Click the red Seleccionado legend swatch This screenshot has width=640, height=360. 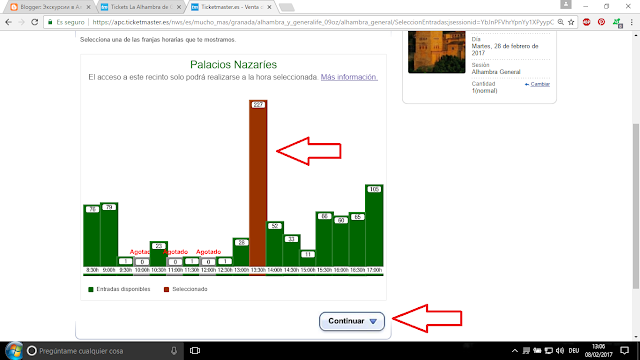(x=166, y=289)
